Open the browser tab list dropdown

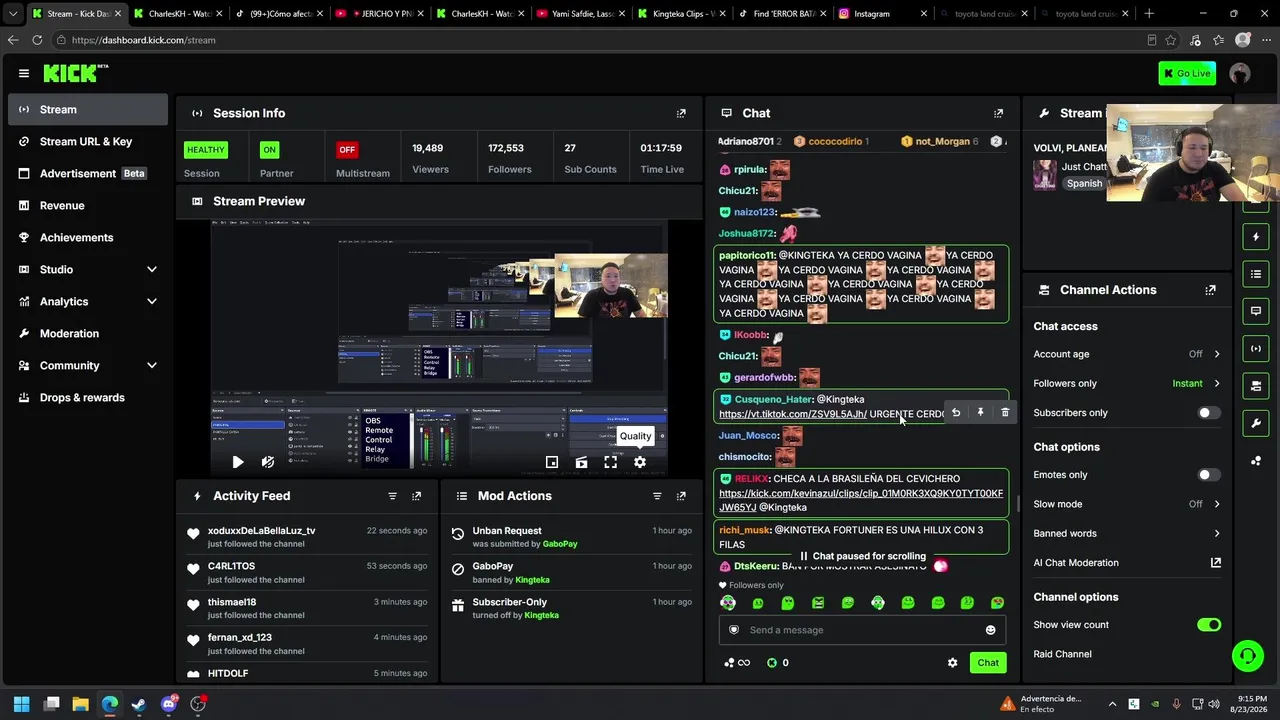[13, 14]
